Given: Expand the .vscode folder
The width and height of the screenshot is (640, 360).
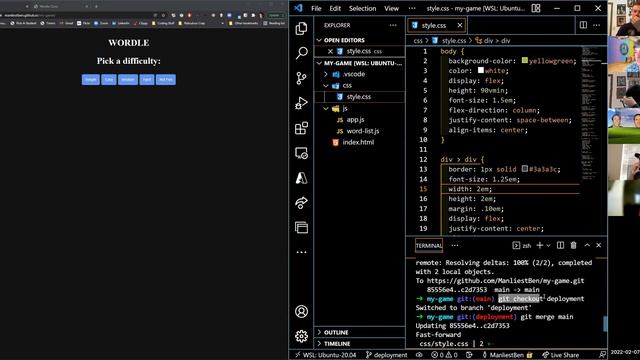Looking at the screenshot, I should 354,74.
